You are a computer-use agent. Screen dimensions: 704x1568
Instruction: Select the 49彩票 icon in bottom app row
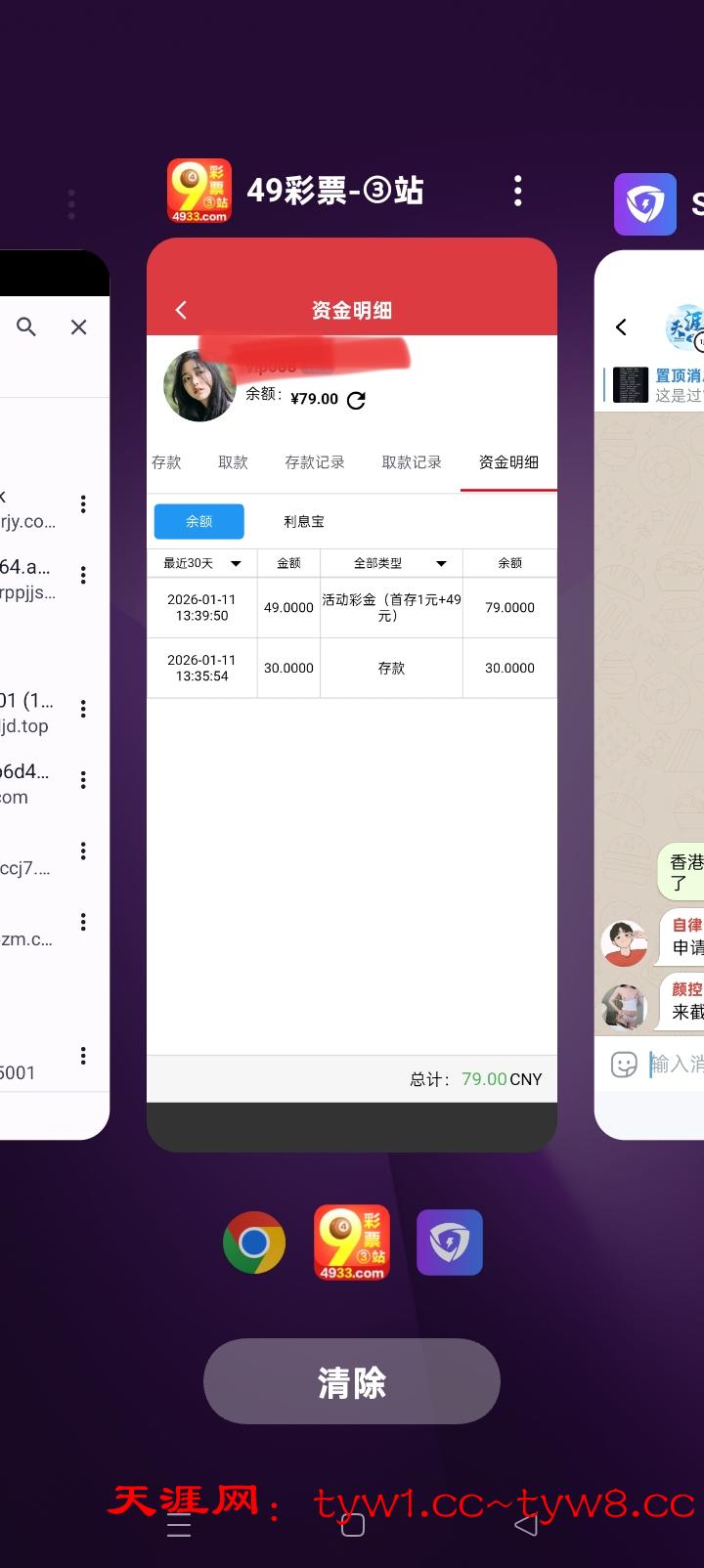[352, 1242]
